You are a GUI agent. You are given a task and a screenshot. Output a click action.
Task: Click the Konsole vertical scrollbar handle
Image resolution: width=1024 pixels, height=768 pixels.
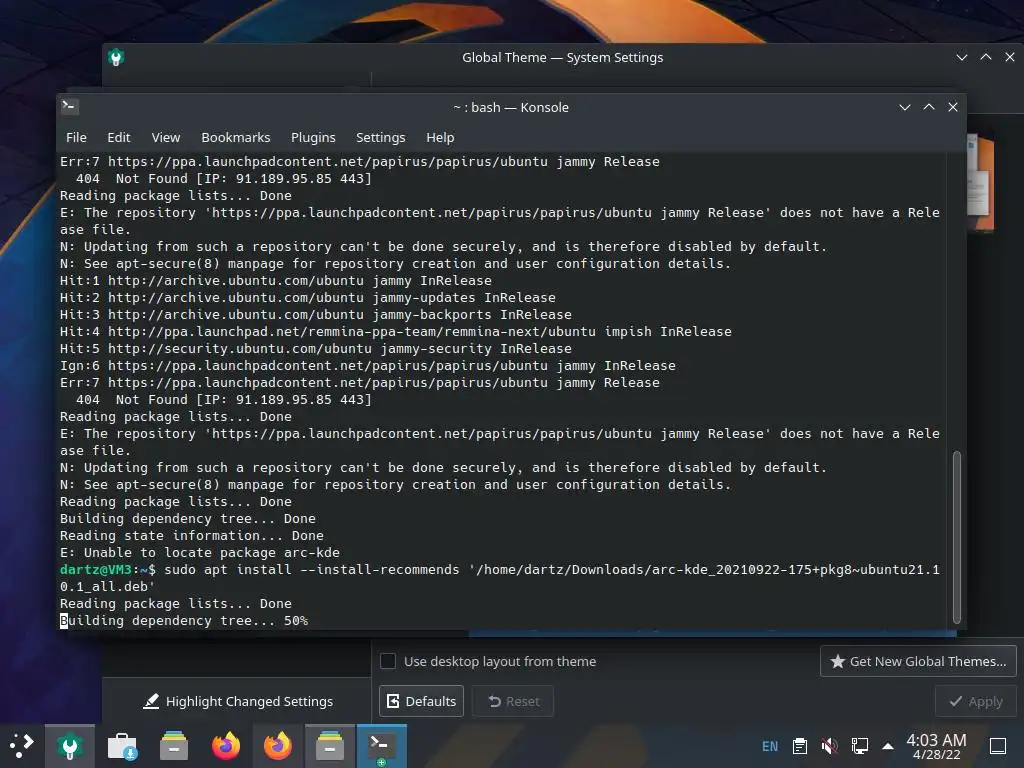tap(957, 537)
